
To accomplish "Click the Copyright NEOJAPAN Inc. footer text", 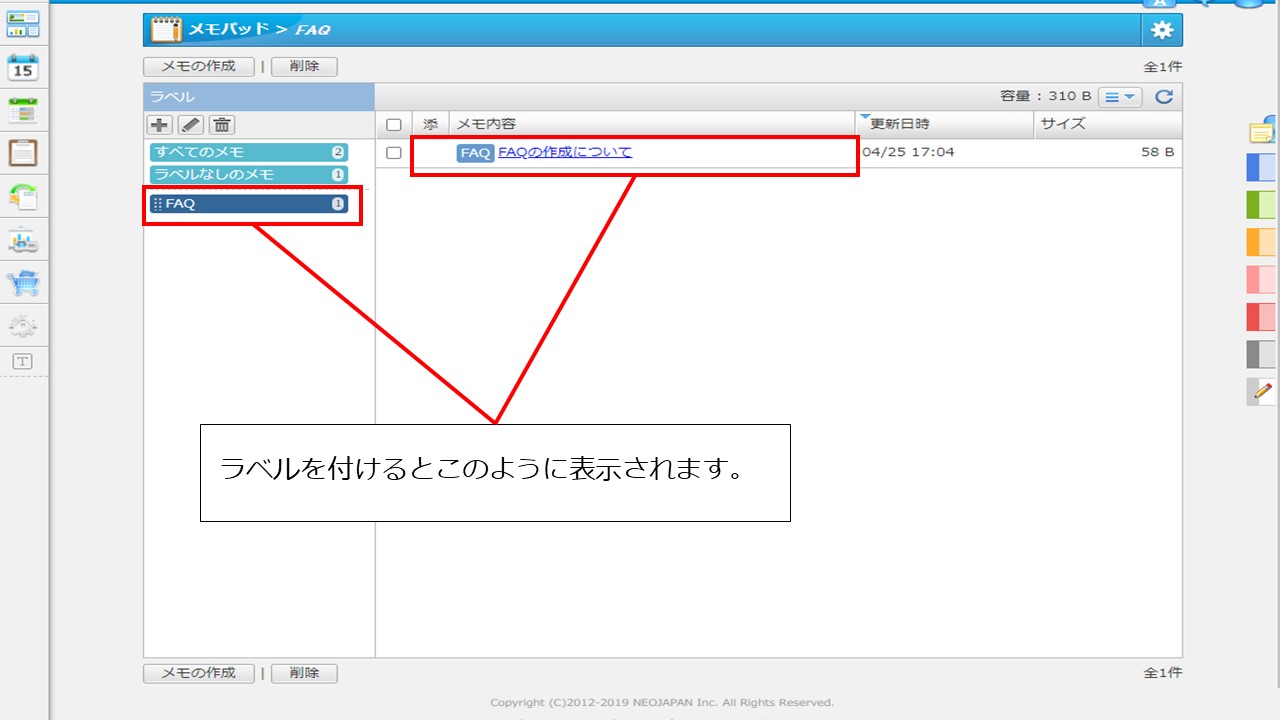I will pyautogui.click(x=662, y=702).
